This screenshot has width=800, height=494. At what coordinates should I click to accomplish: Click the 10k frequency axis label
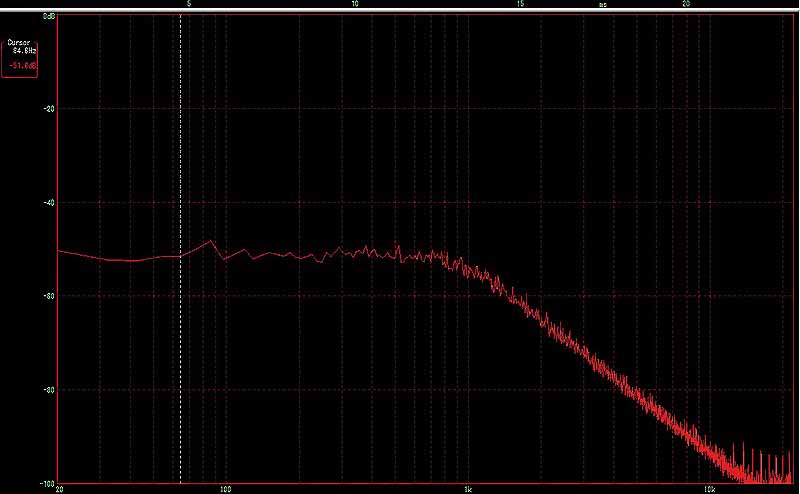(x=707, y=490)
